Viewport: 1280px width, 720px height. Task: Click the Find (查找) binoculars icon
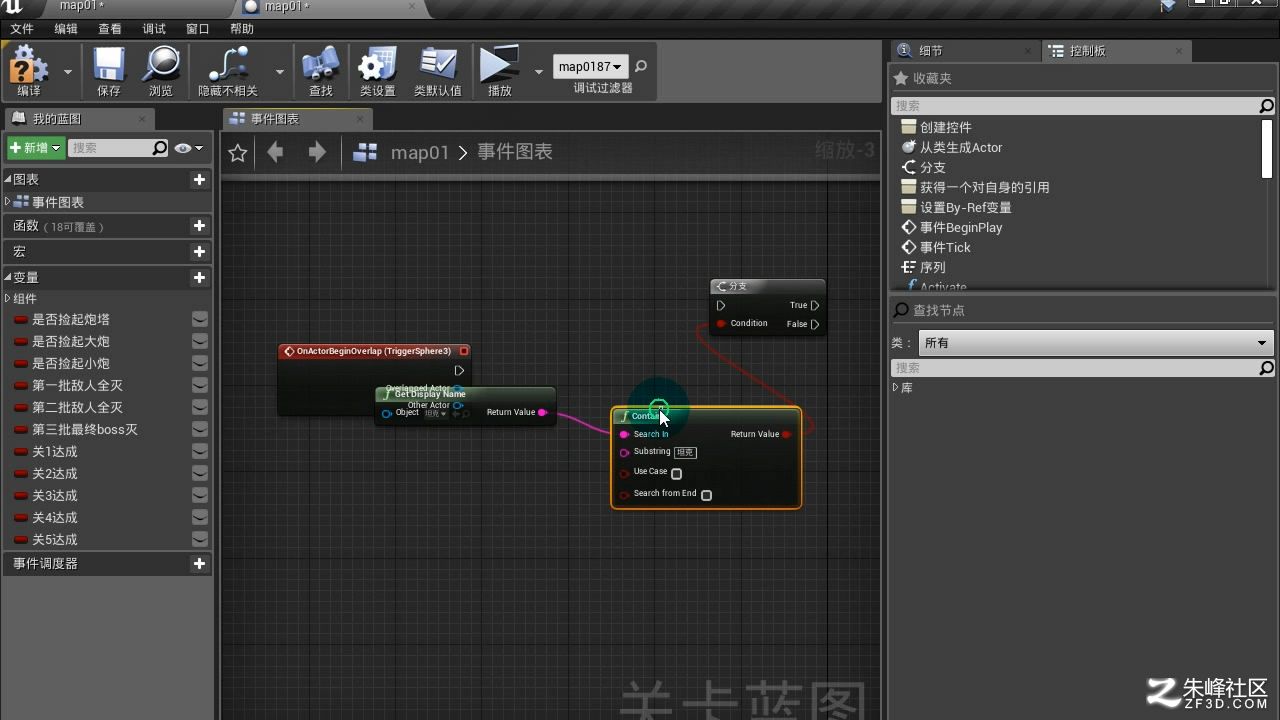click(x=321, y=66)
